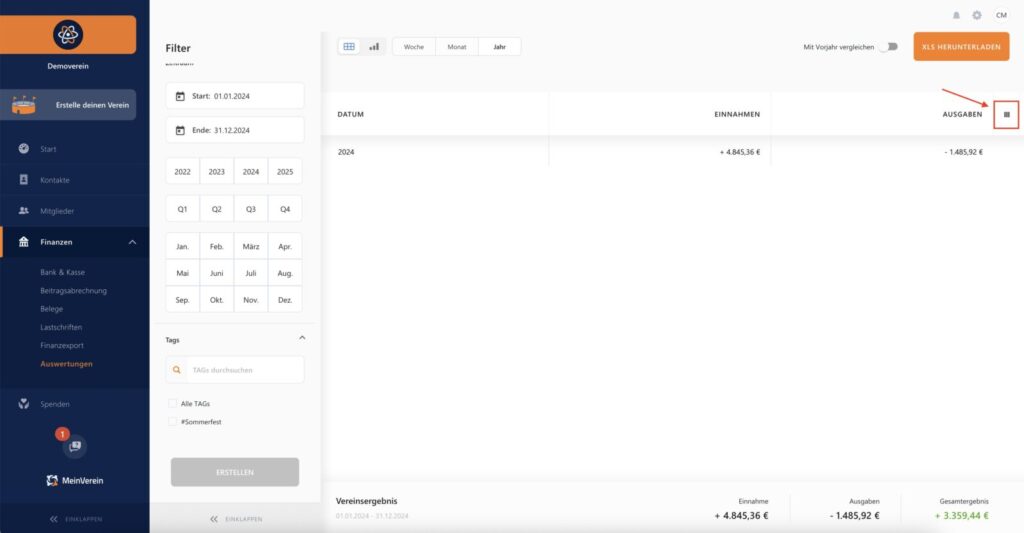The width and height of the screenshot is (1024, 533).
Task: Toggle Mit Vorjahr vergleichen switch
Action: (889, 47)
